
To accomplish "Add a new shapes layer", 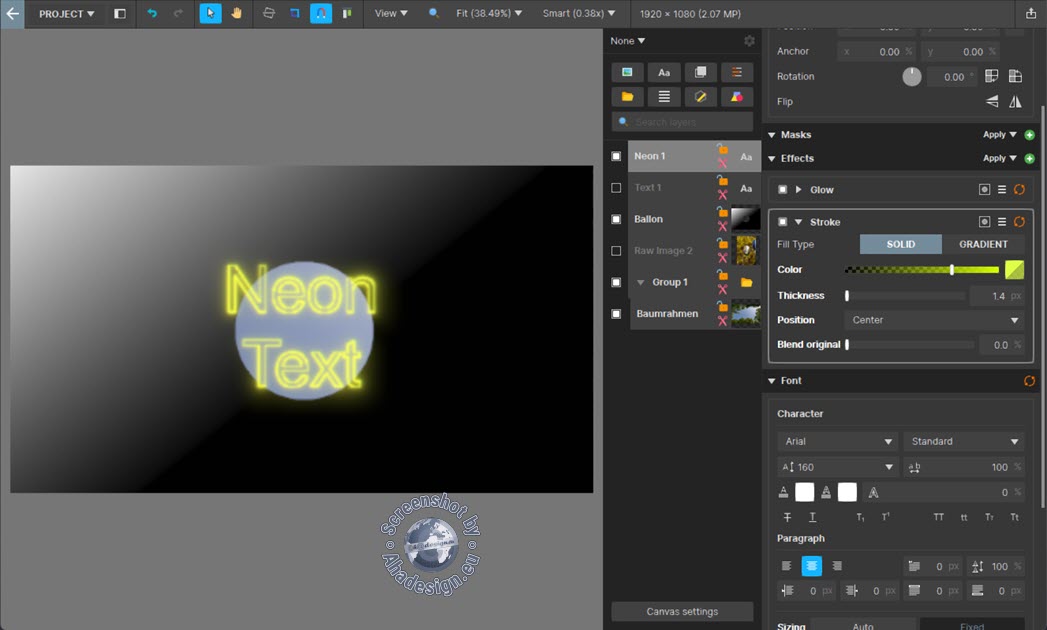I will click(737, 97).
